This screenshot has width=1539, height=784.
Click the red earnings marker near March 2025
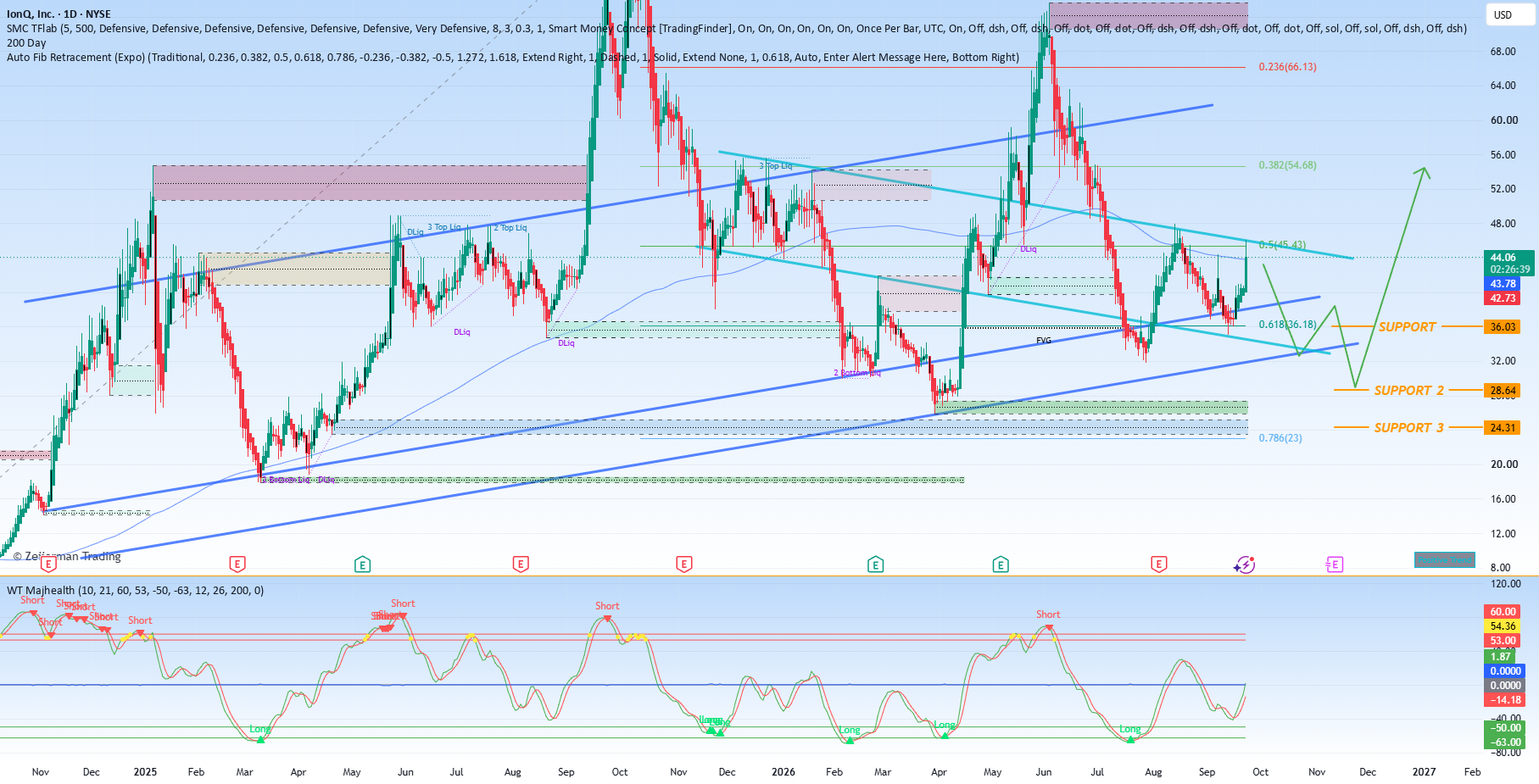point(237,564)
